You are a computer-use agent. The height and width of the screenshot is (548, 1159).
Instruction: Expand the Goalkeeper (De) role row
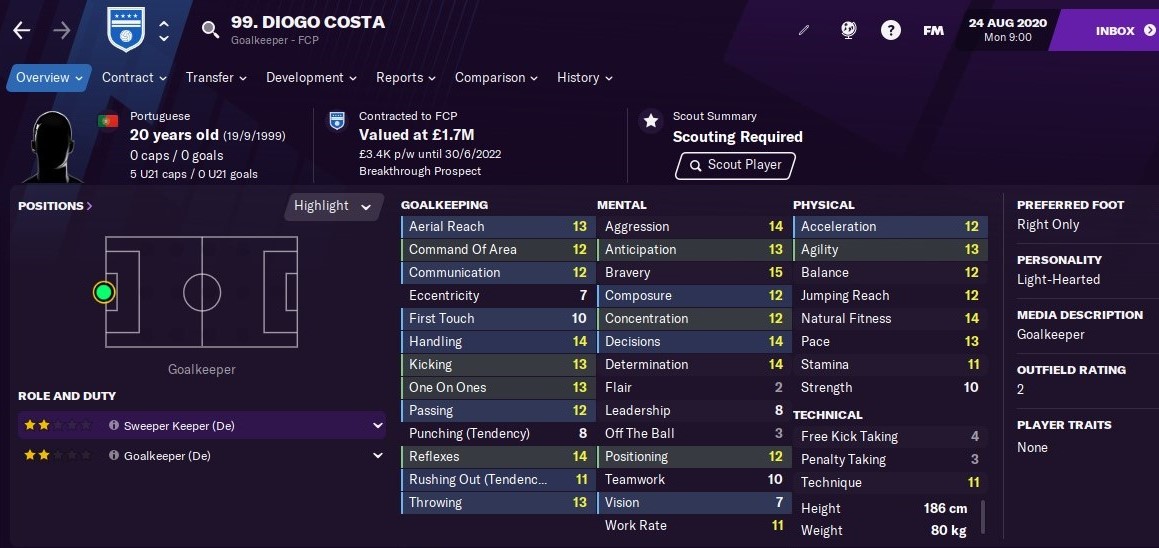(202, 456)
